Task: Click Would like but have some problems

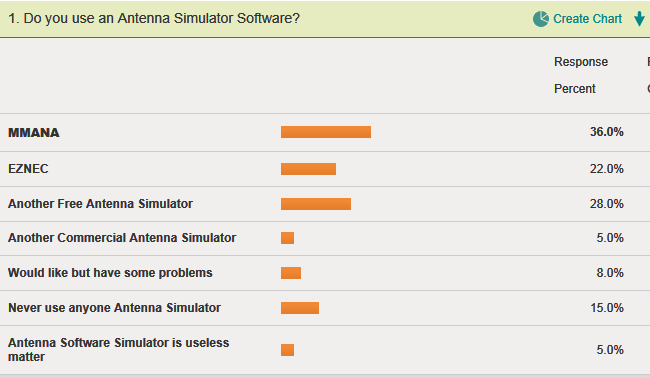Action: [110, 273]
